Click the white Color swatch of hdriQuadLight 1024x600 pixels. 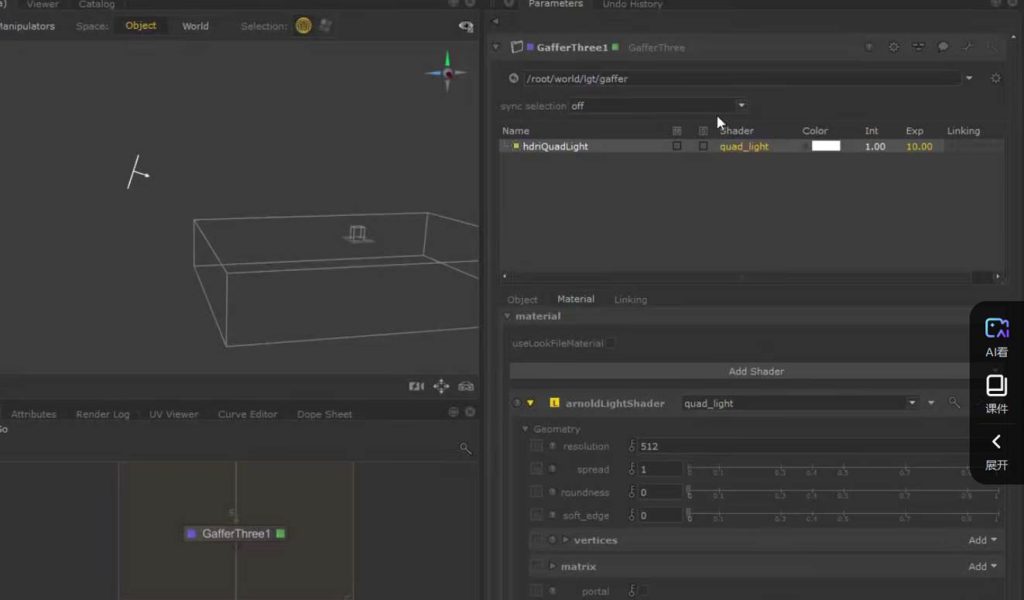pyautogui.click(x=825, y=146)
